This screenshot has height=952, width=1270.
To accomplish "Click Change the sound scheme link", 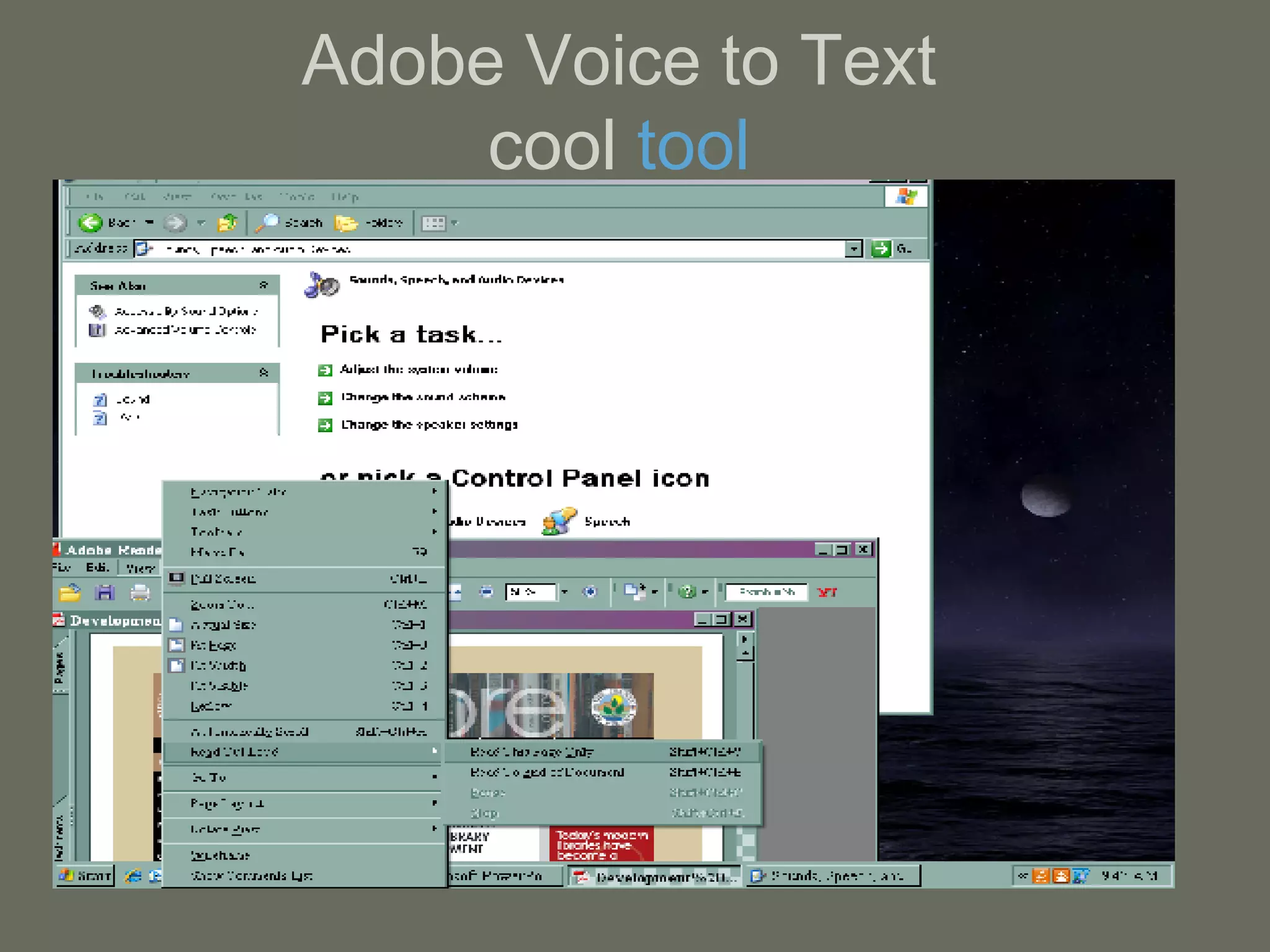I will (x=423, y=397).
